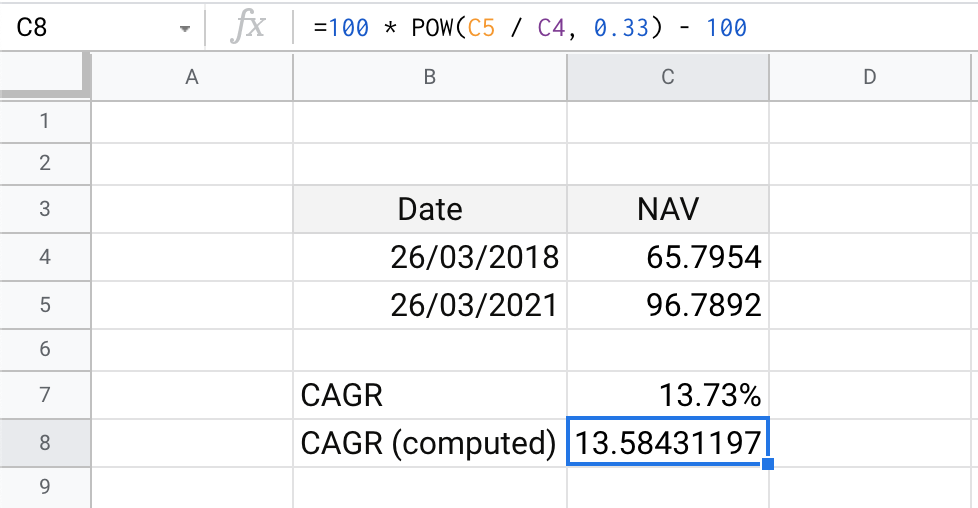Select empty cell B2
The image size is (978, 508).
point(430,164)
